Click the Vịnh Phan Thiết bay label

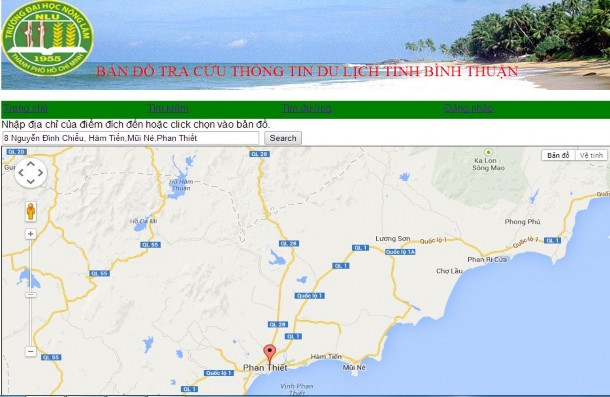(296, 389)
